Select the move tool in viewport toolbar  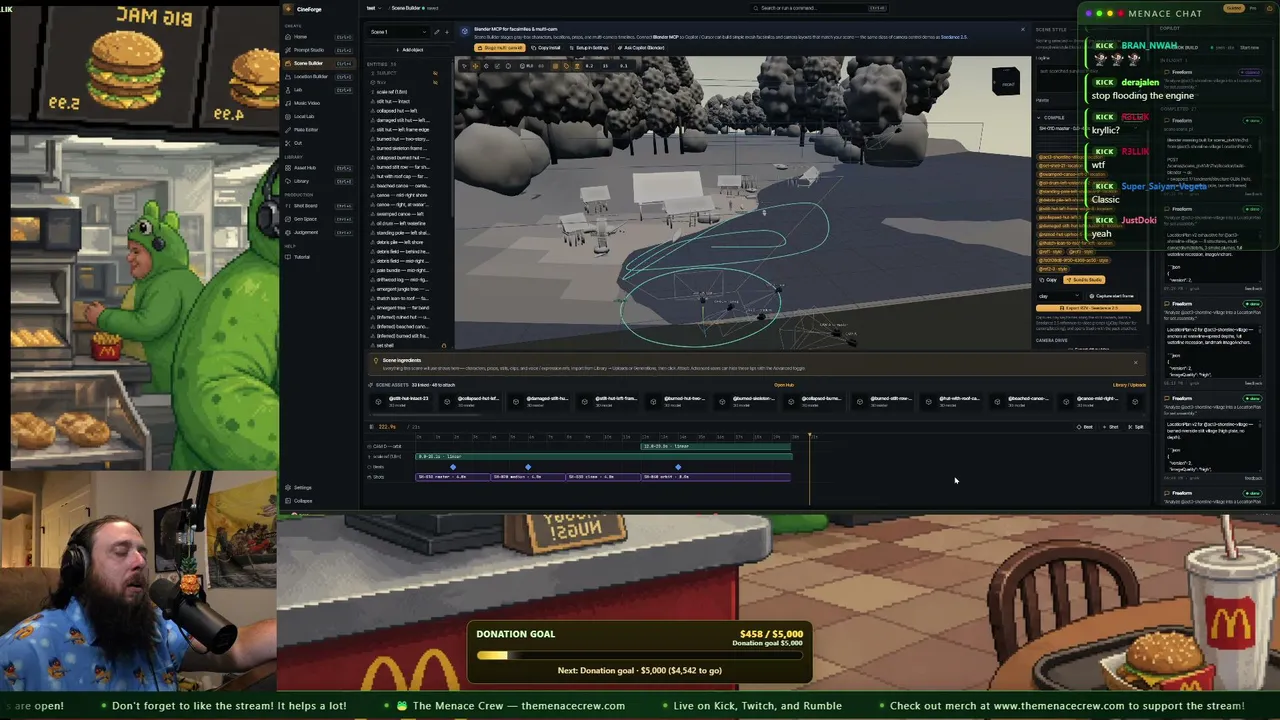click(x=475, y=66)
